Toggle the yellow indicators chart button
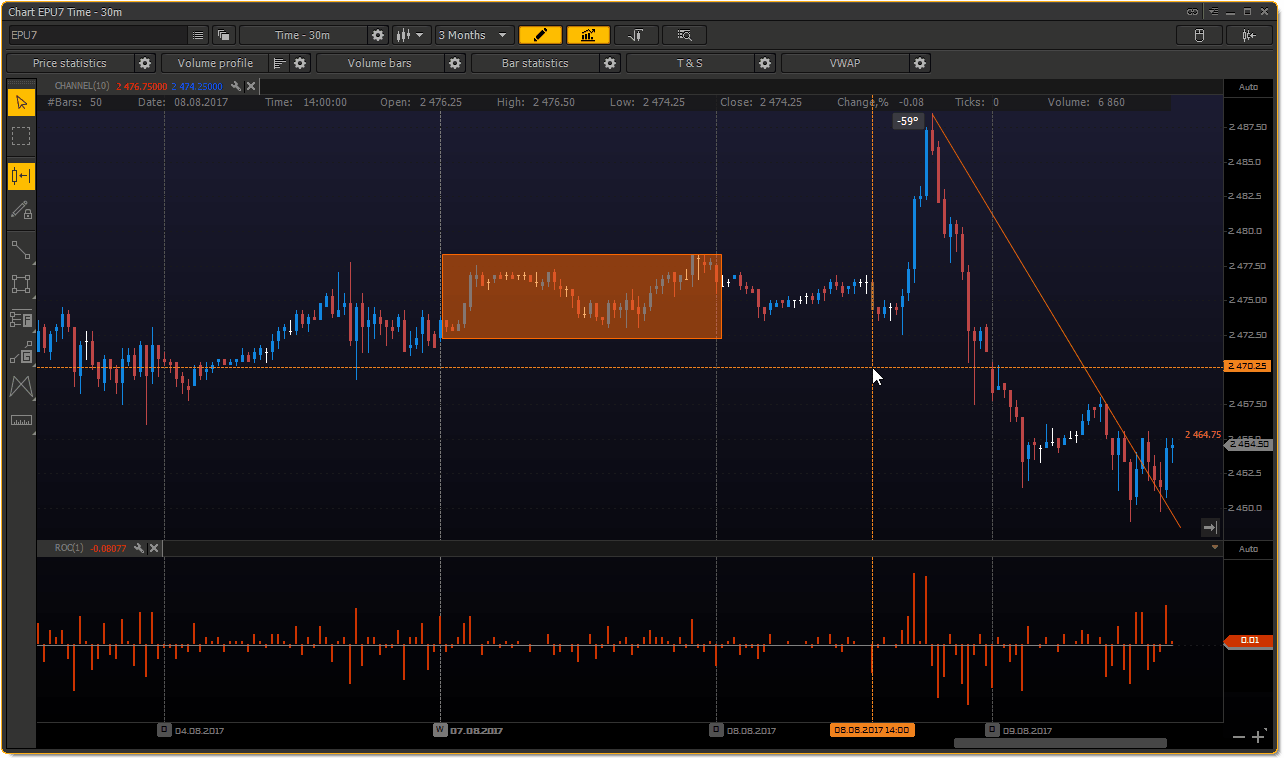 [588, 35]
